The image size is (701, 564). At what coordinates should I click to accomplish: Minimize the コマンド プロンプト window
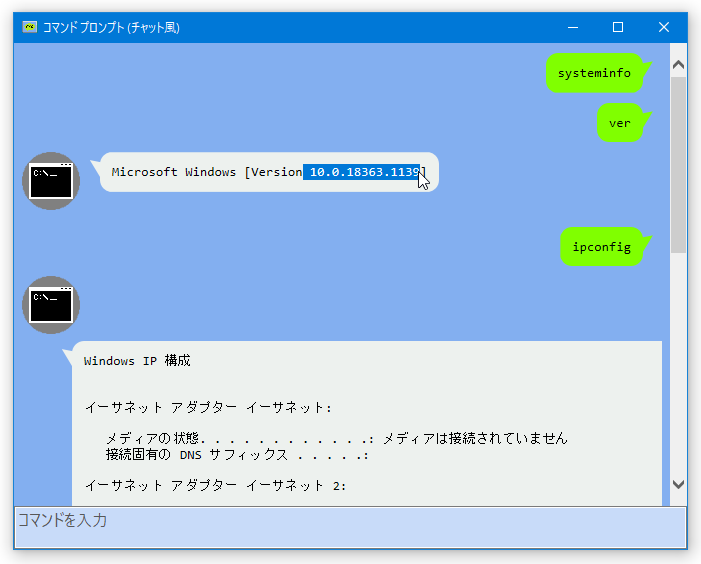click(x=573, y=27)
